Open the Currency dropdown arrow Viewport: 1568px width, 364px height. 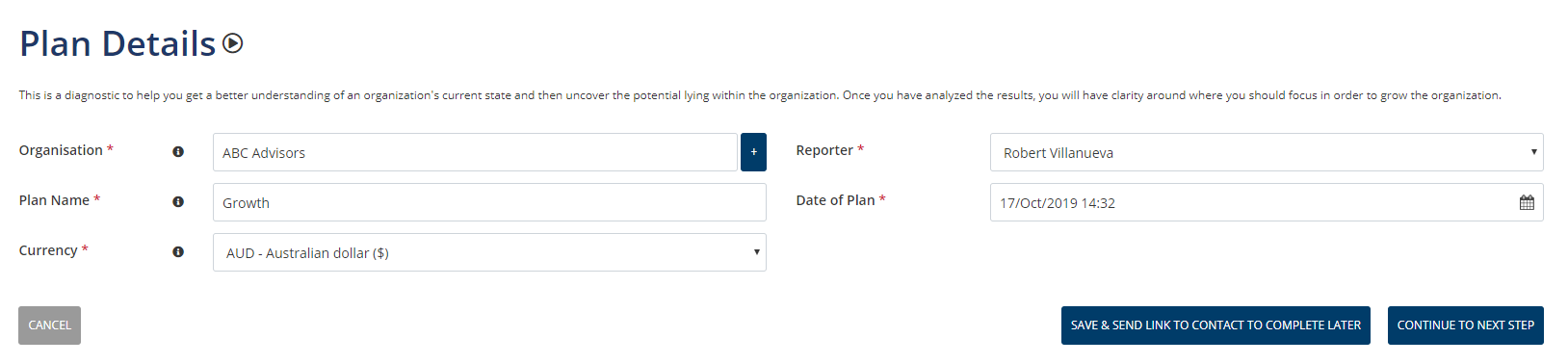(x=756, y=252)
